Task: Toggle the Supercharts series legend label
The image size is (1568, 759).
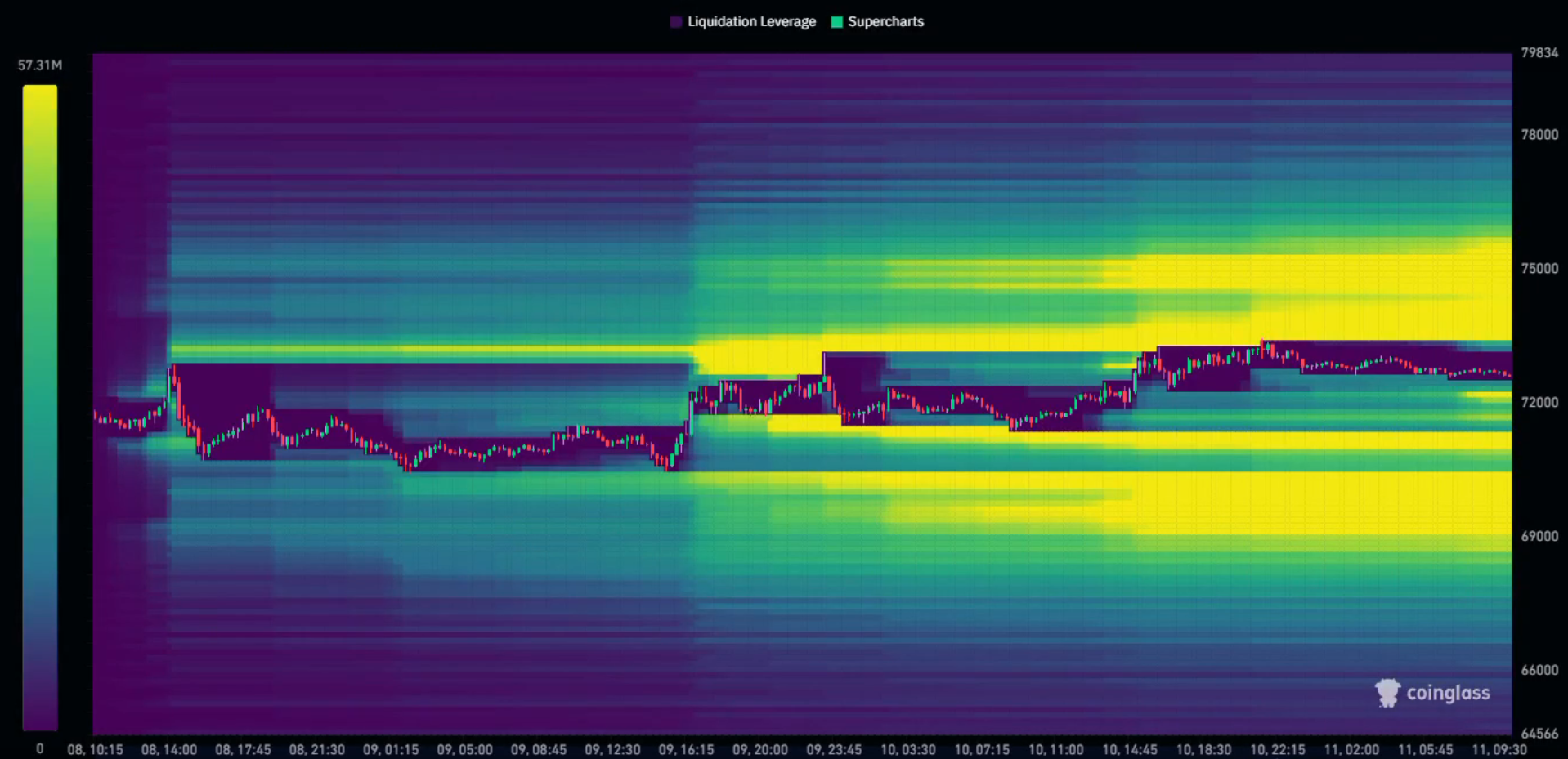Action: click(885, 22)
